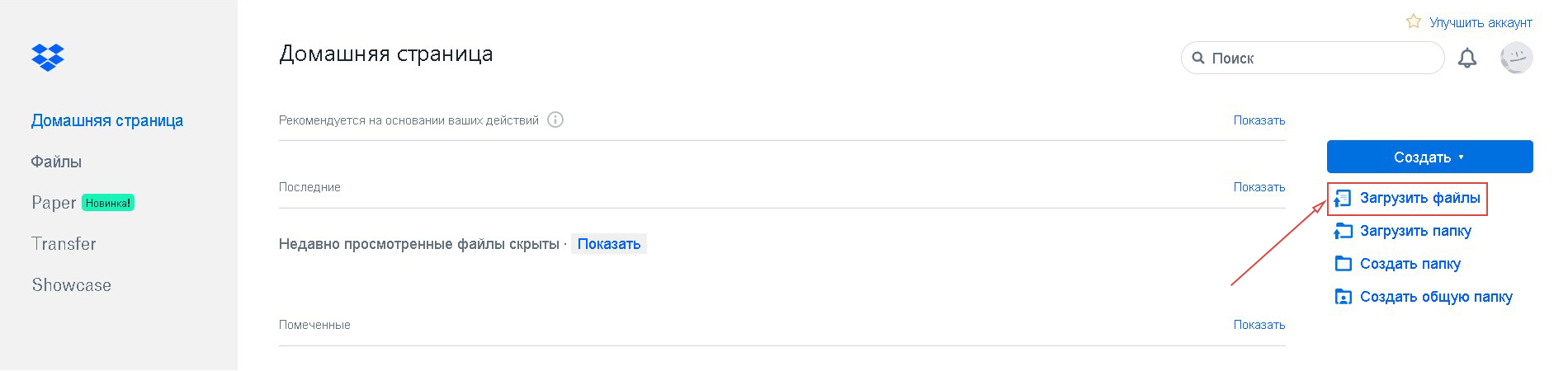
Task: Click the Dropbox logo icon
Action: (x=48, y=57)
